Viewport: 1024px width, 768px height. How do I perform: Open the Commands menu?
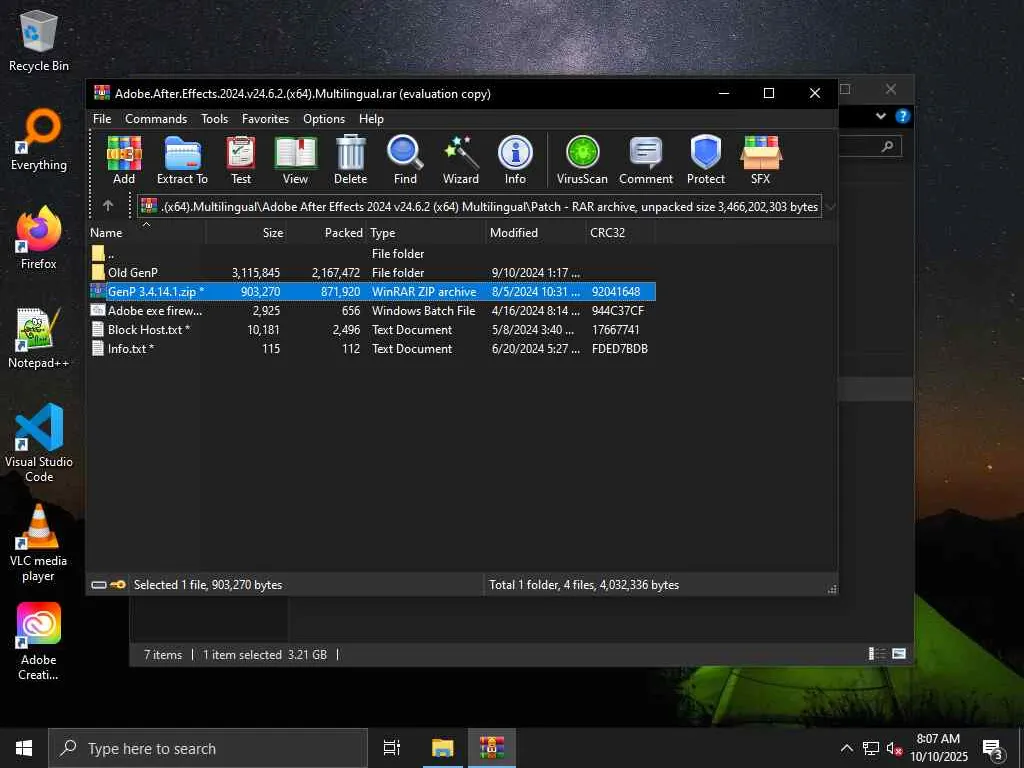156,119
